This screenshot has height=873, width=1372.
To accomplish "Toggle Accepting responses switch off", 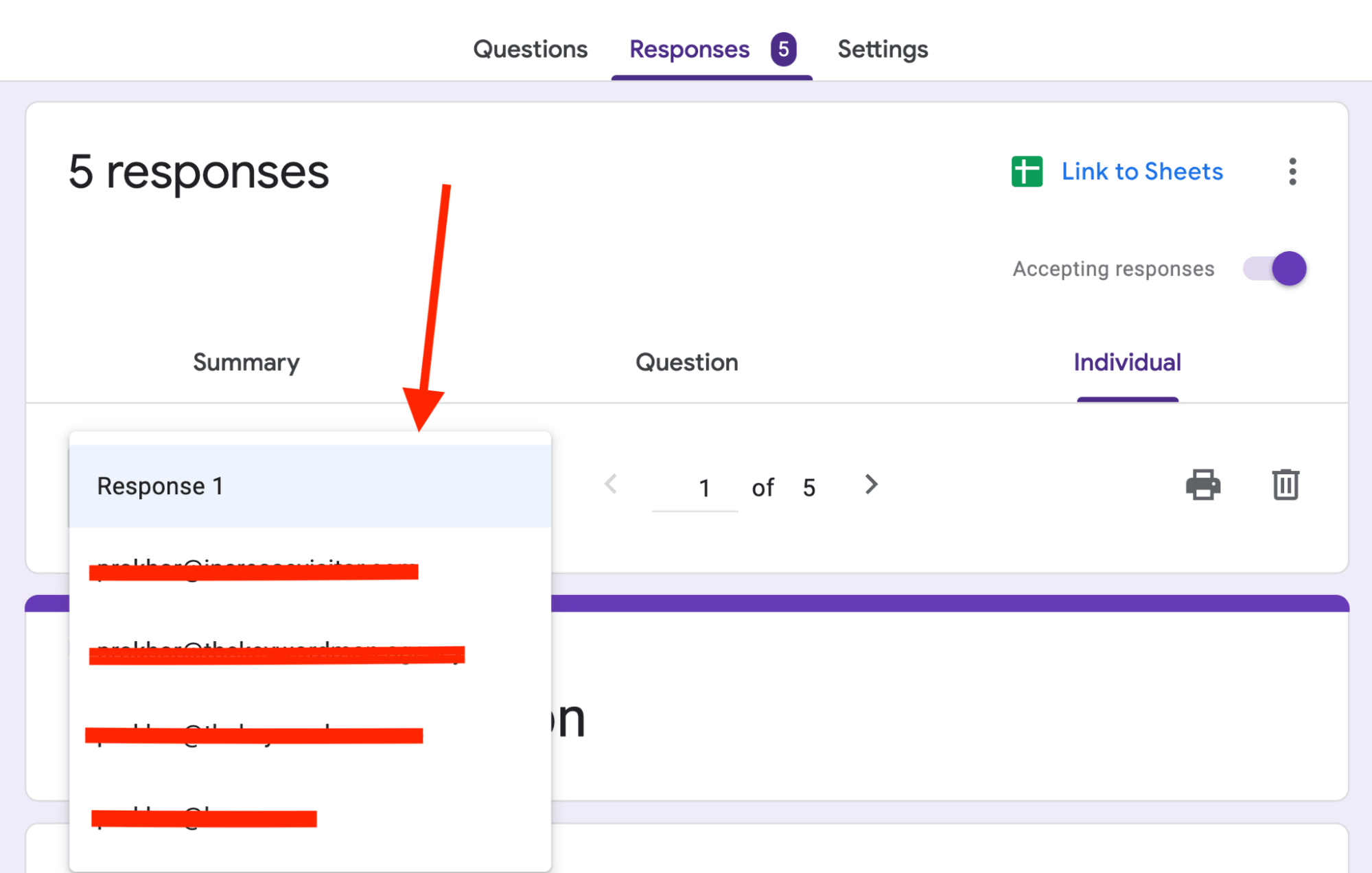I will [1276, 268].
